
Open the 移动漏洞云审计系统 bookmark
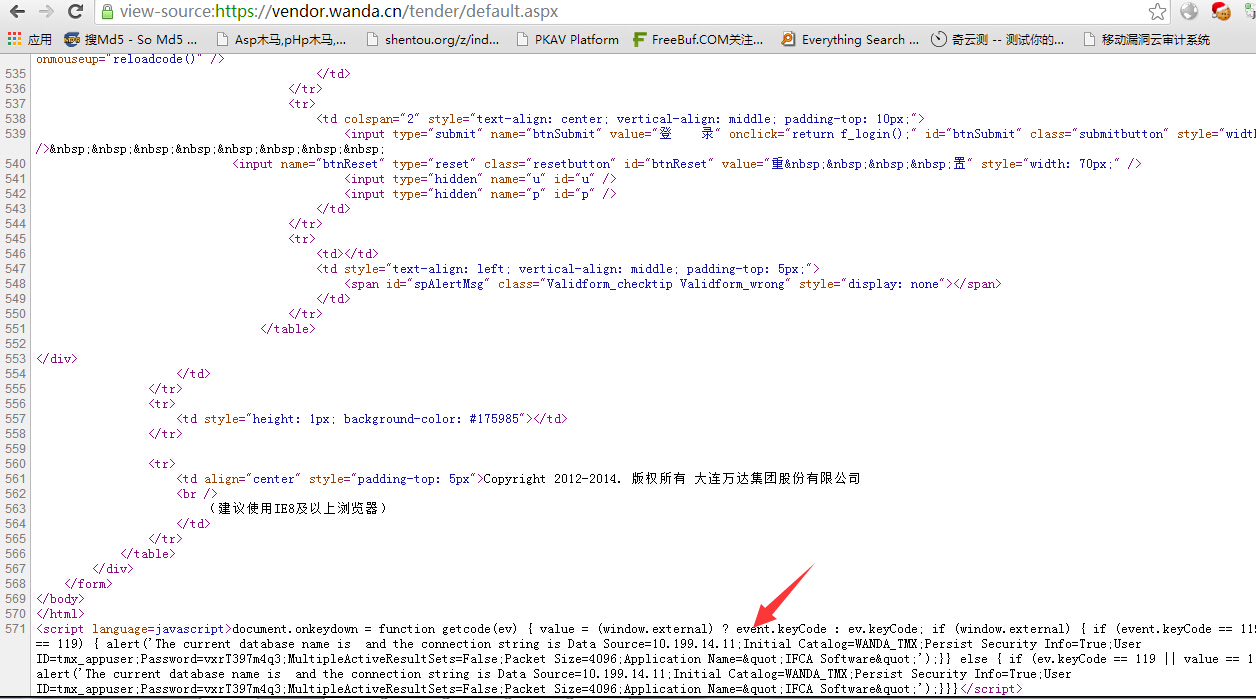tap(1146, 40)
